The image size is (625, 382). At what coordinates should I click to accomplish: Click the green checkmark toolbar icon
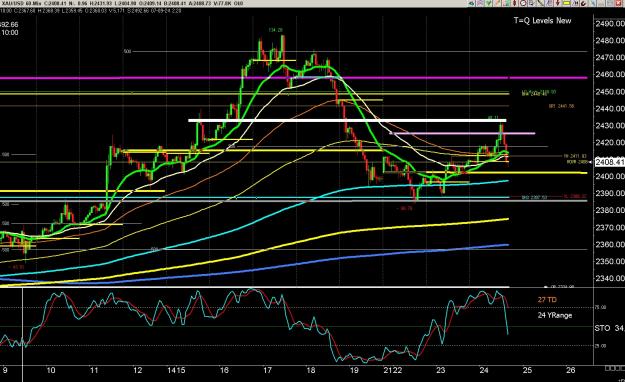coord(488,4)
